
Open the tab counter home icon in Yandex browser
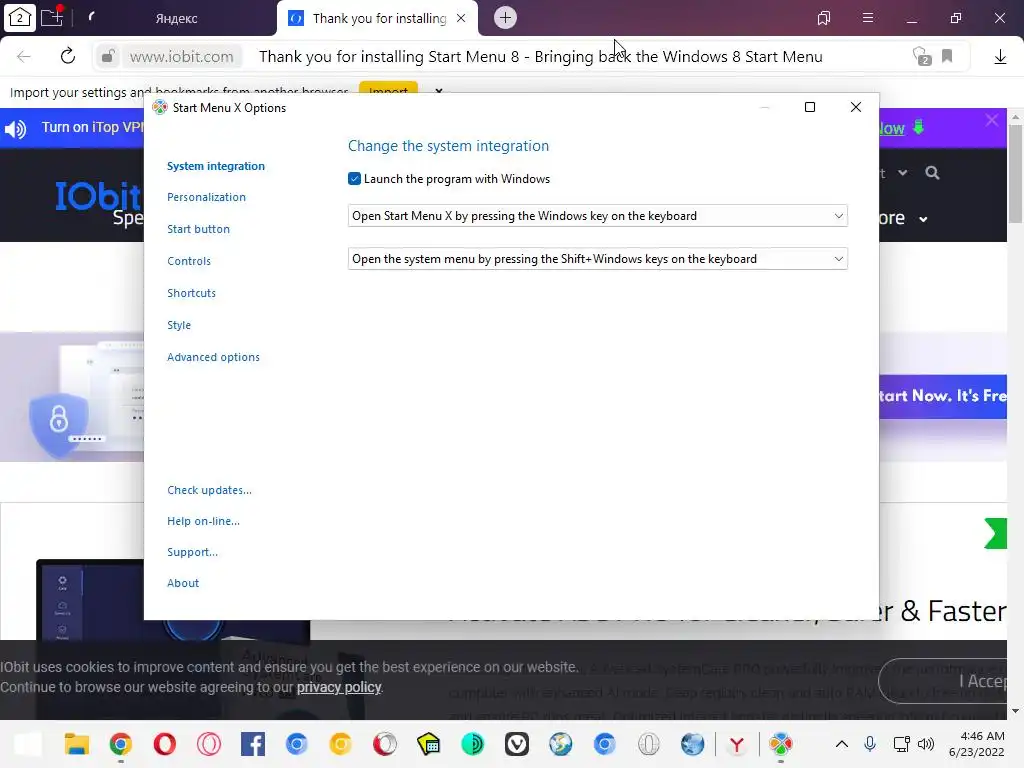point(20,18)
